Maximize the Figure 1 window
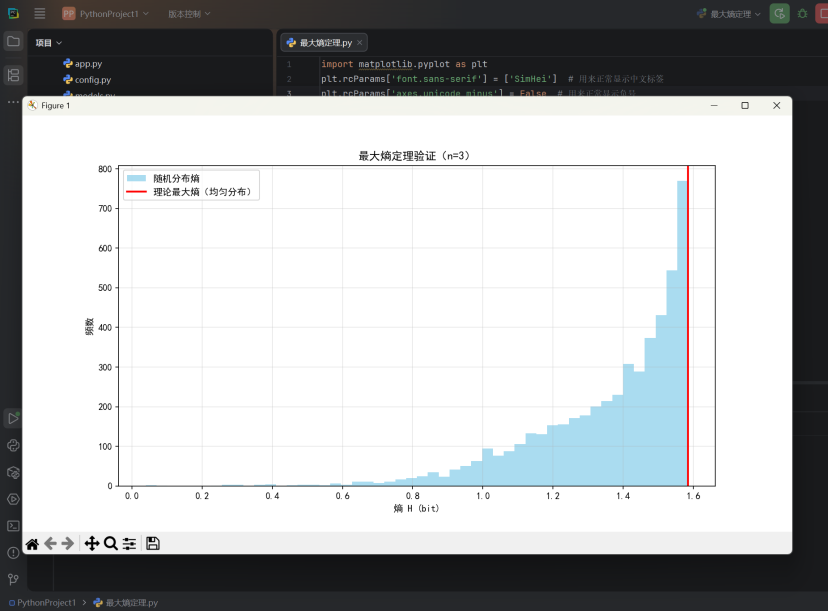 745,106
